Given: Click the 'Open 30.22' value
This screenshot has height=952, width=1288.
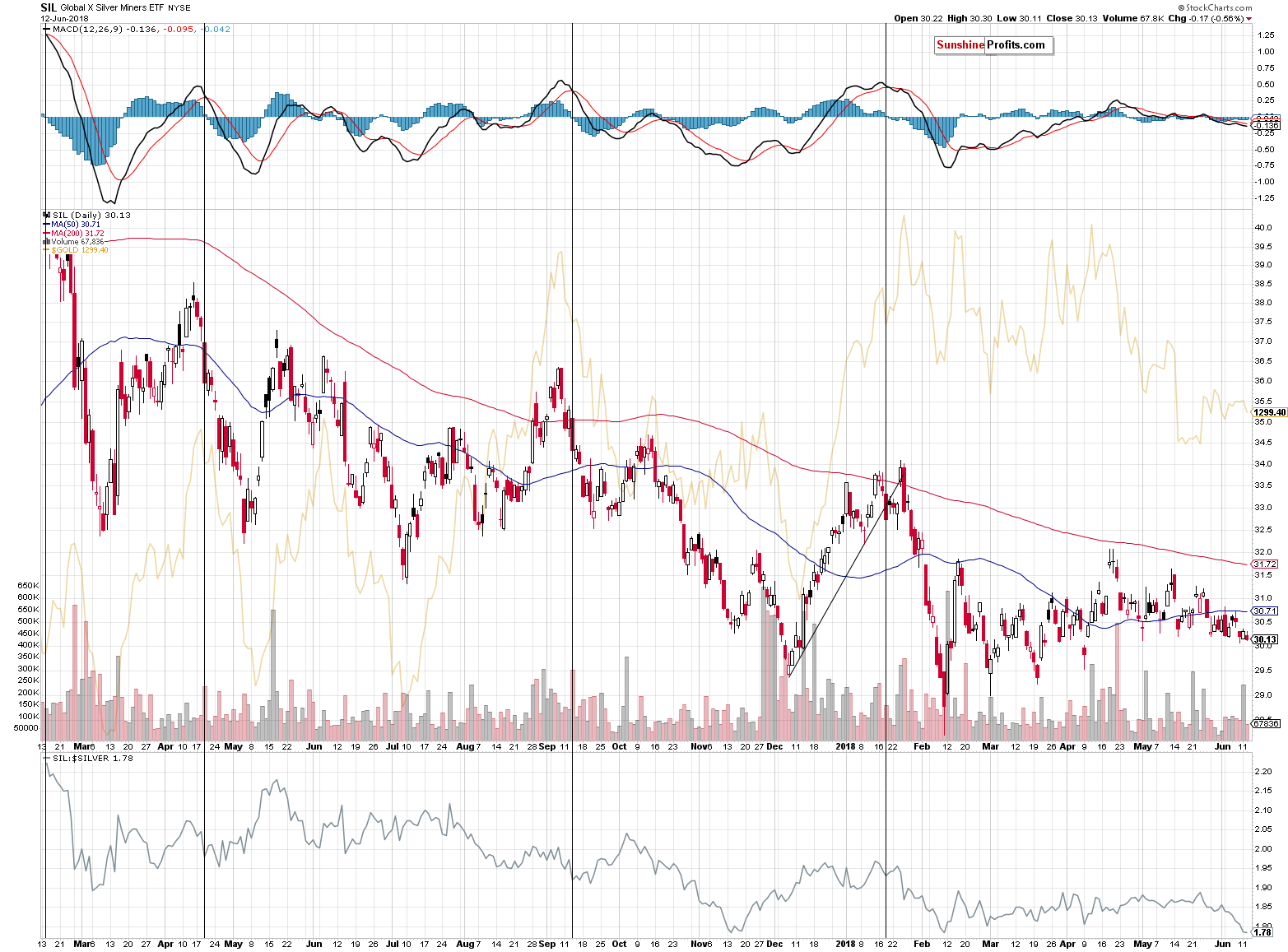Looking at the screenshot, I should click(918, 18).
